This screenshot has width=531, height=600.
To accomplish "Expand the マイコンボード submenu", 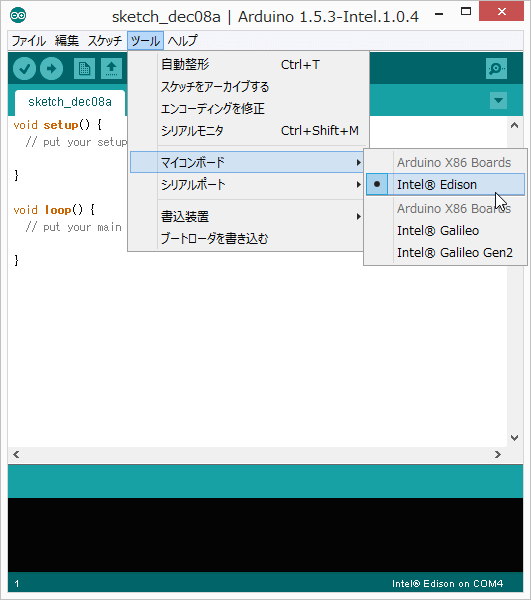I will coord(247,162).
